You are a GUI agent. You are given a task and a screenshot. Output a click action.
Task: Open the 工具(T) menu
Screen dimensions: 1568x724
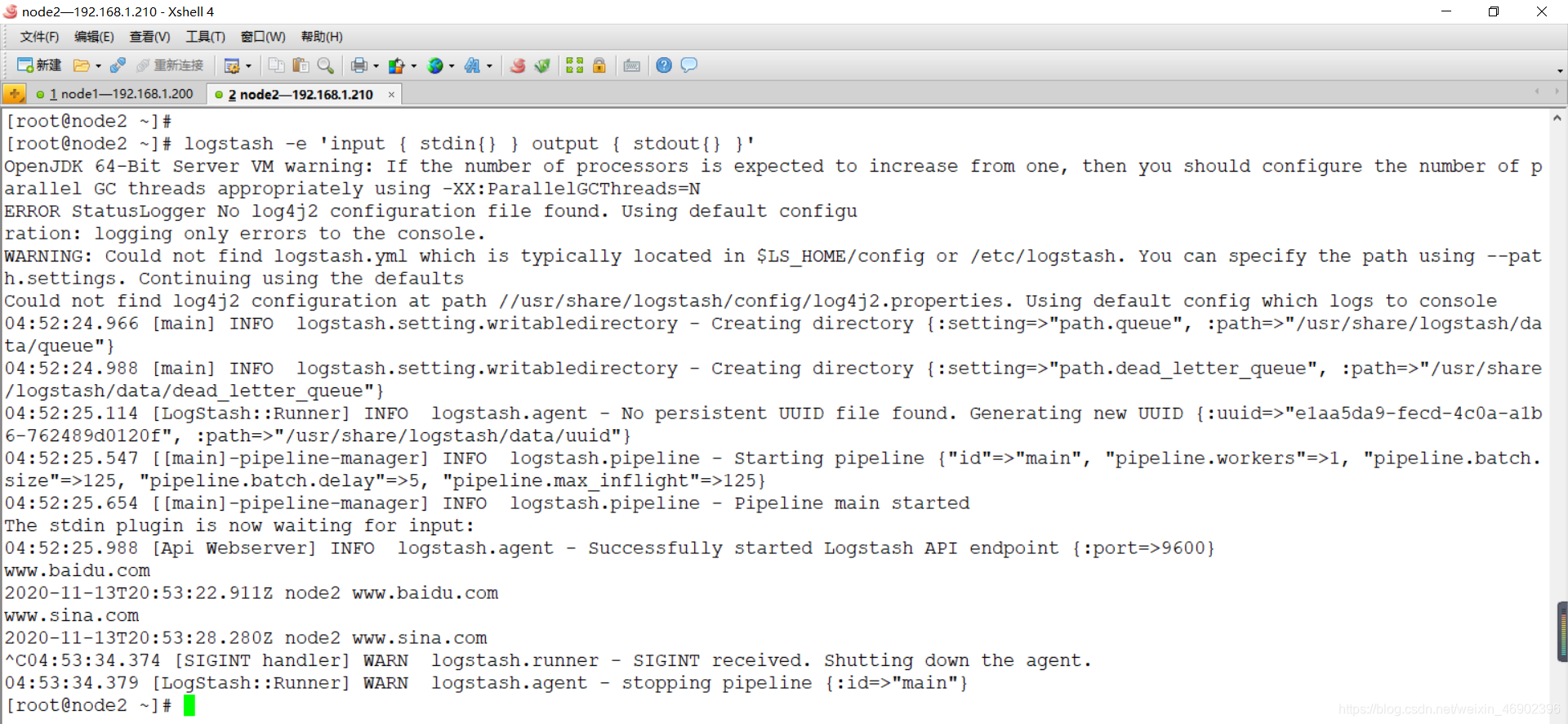[205, 37]
